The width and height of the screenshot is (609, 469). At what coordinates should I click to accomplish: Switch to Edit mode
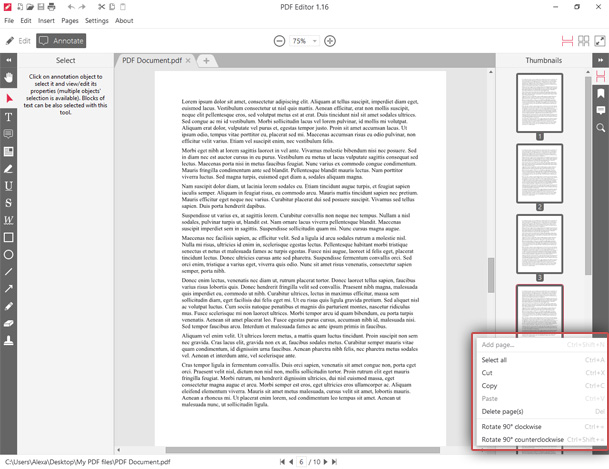pos(18,41)
